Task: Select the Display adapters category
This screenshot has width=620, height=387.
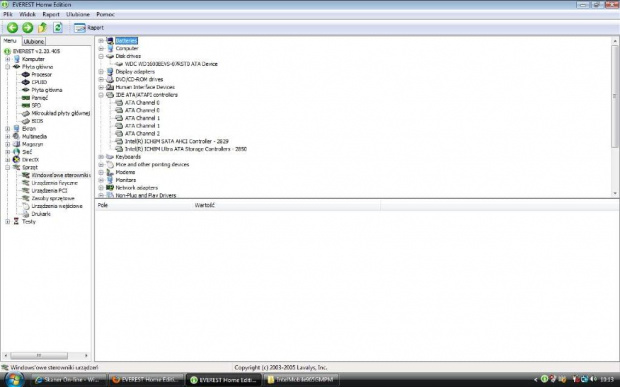Action: coord(135,72)
